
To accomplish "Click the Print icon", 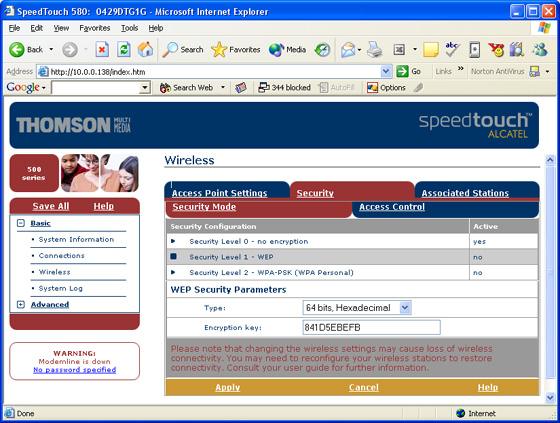I will pyautogui.click(x=375, y=50).
